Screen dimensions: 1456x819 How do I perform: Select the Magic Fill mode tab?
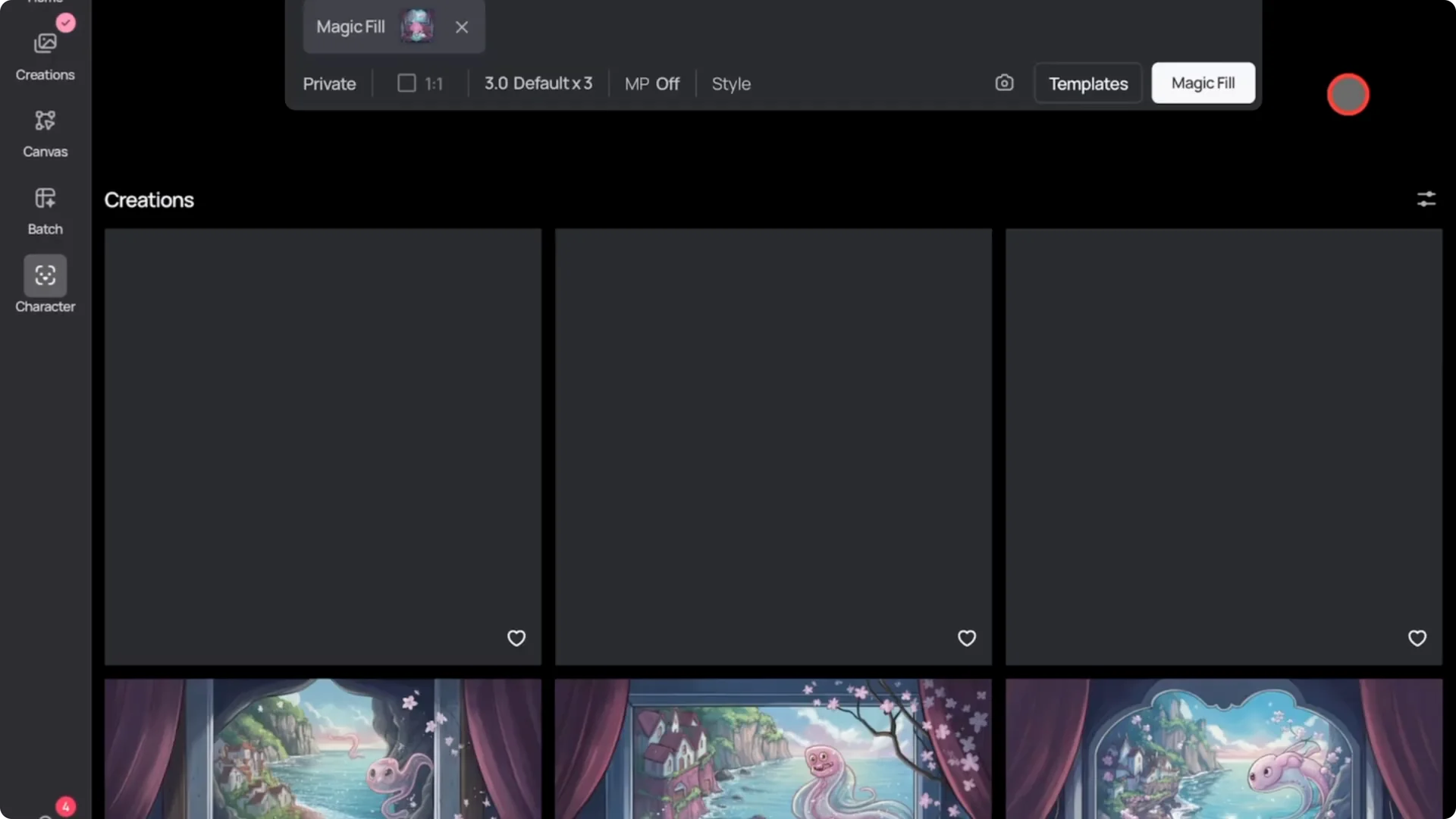pos(350,27)
